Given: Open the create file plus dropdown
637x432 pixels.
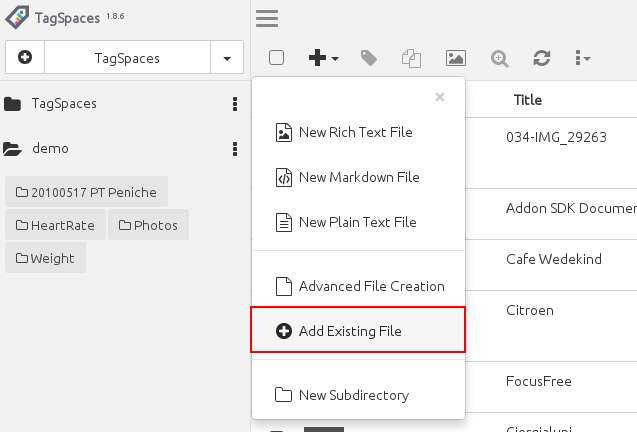Looking at the screenshot, I should tap(323, 58).
